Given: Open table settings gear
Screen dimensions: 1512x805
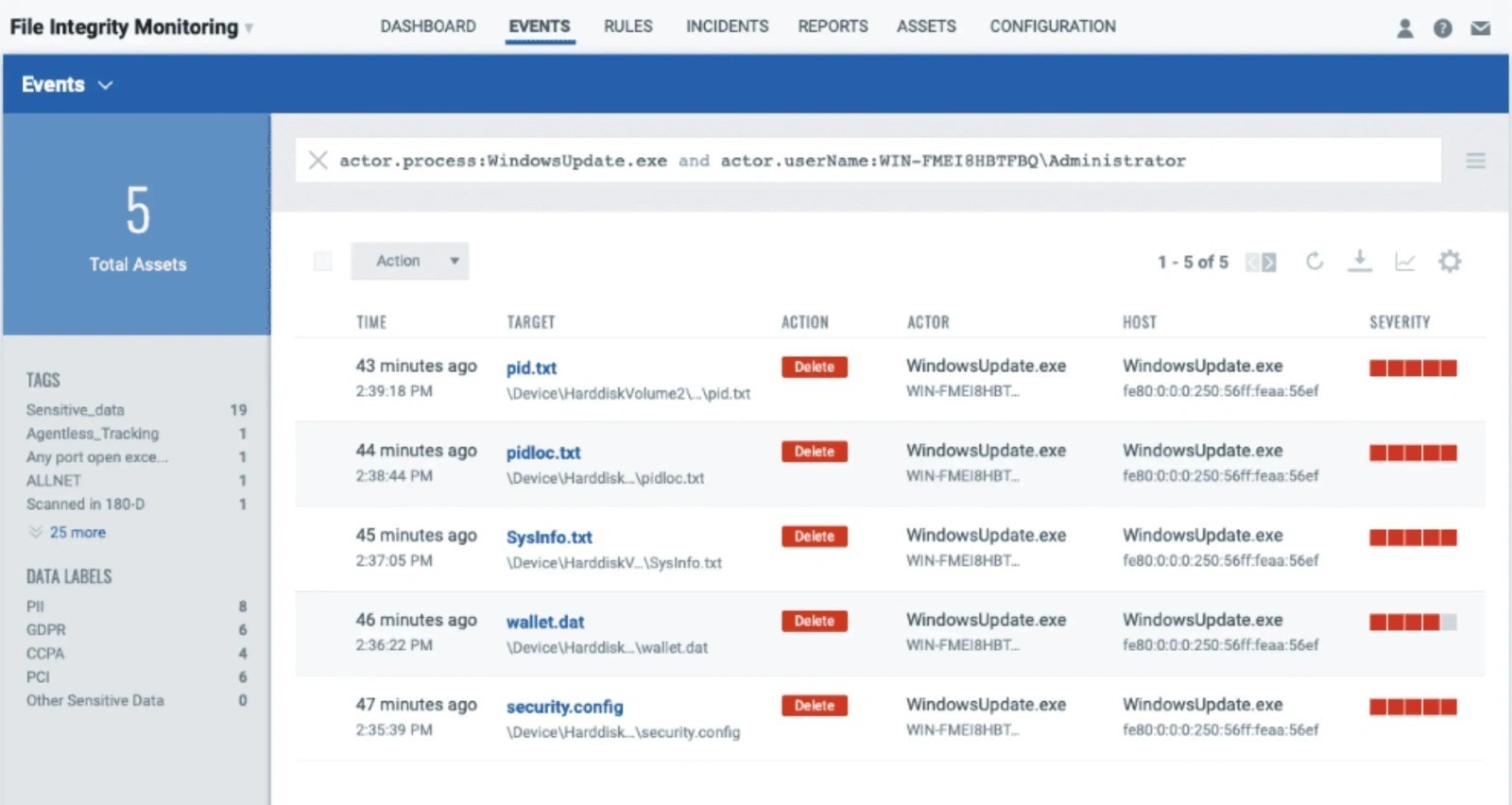Looking at the screenshot, I should [x=1450, y=261].
